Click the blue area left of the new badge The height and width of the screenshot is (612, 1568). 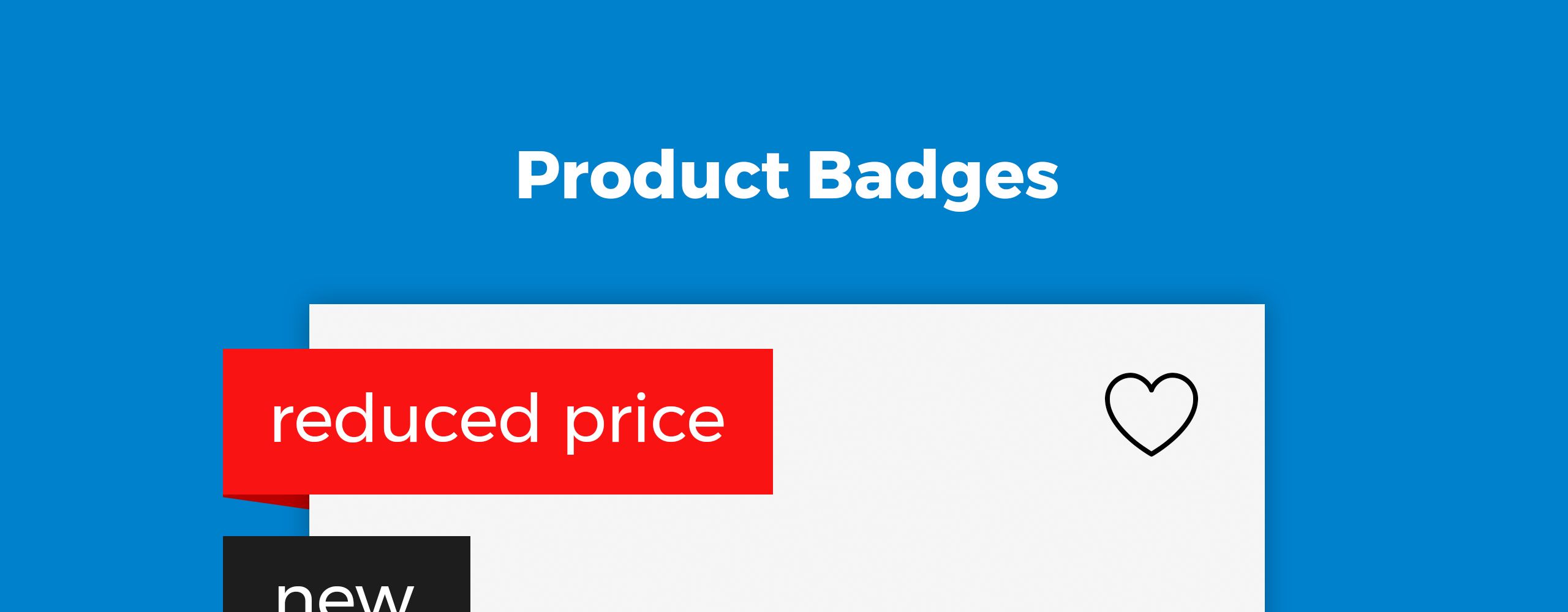(110, 575)
